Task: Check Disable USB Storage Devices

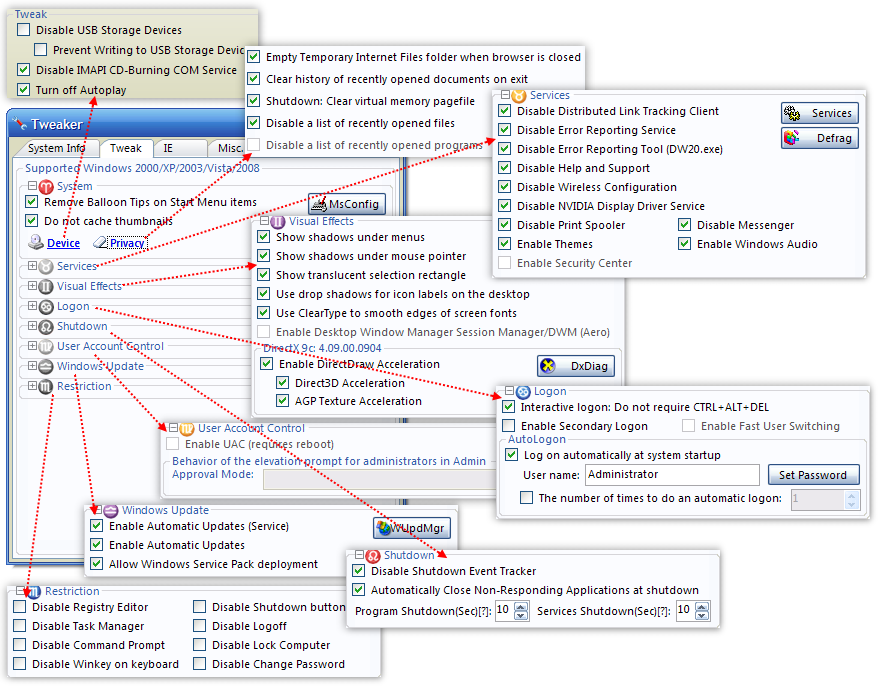Action: click(23, 30)
